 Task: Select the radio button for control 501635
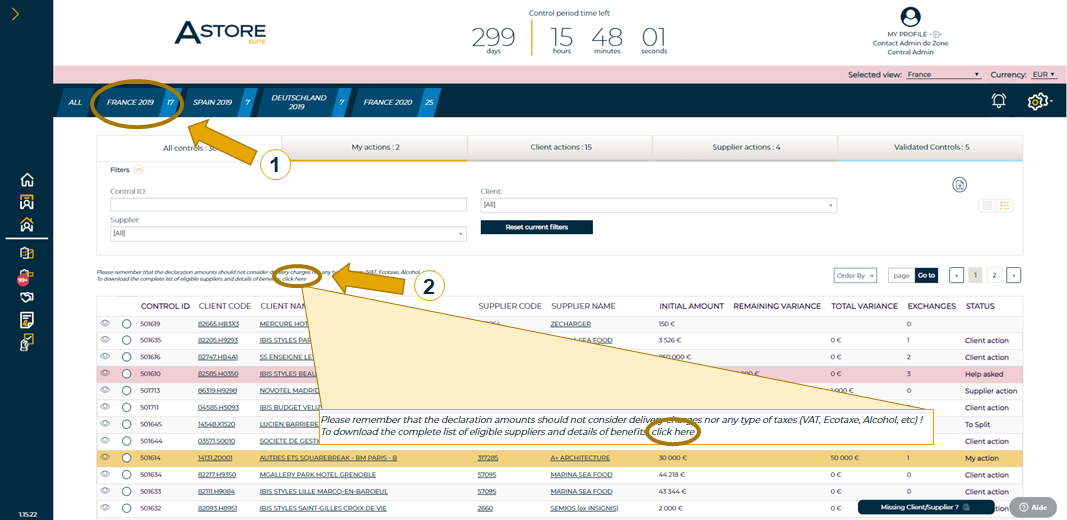(127, 340)
